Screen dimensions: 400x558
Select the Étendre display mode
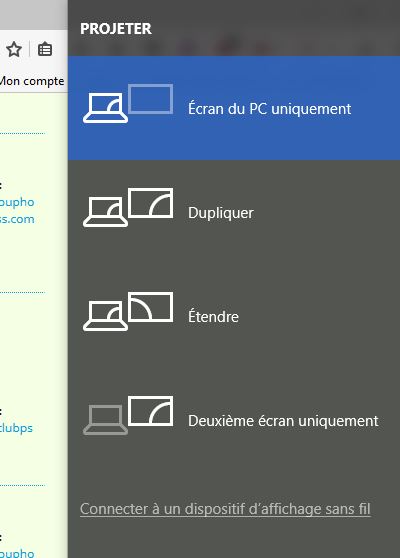click(x=234, y=316)
